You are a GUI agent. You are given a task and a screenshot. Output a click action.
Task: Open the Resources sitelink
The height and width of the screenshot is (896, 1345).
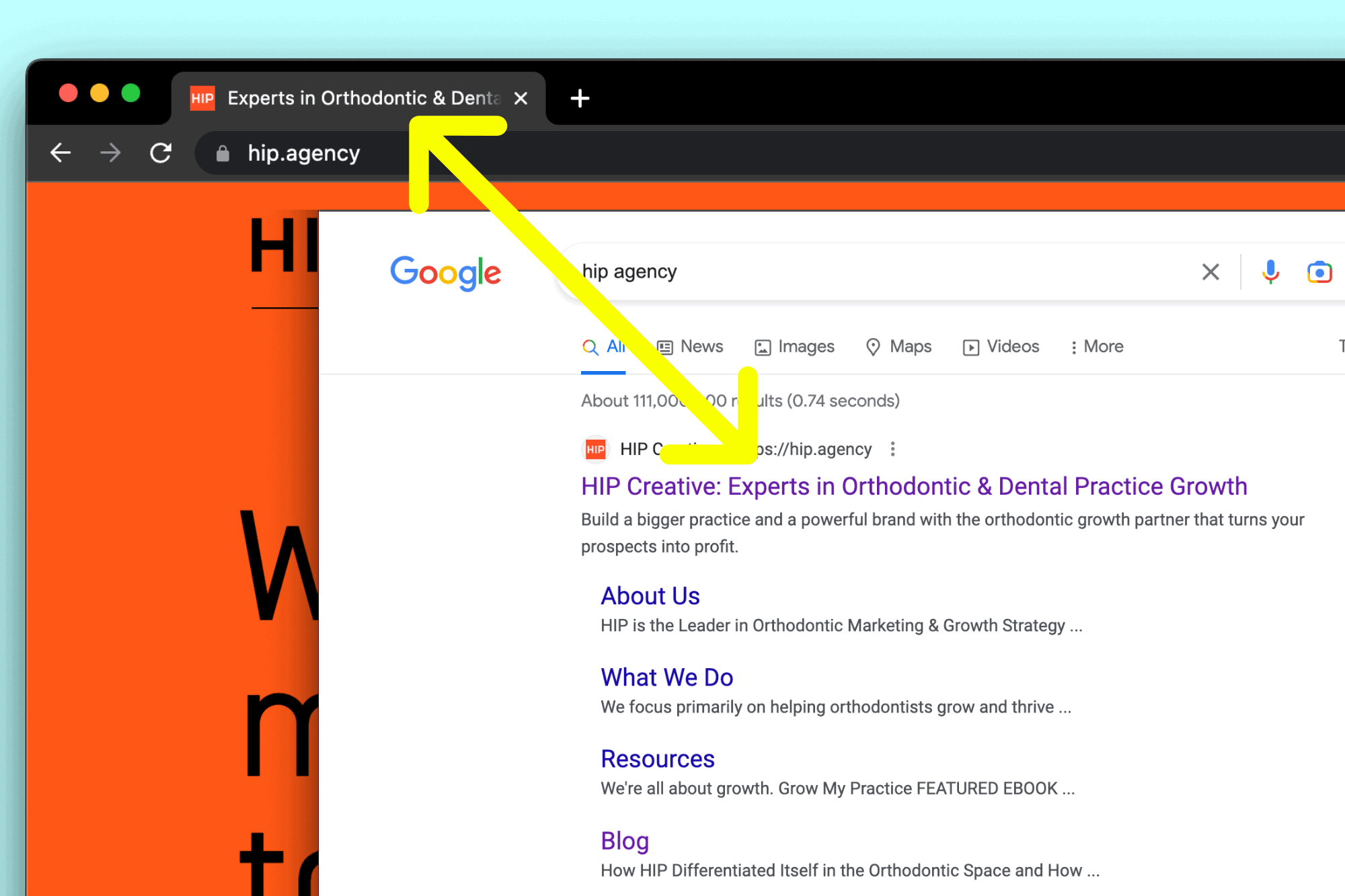(x=658, y=759)
